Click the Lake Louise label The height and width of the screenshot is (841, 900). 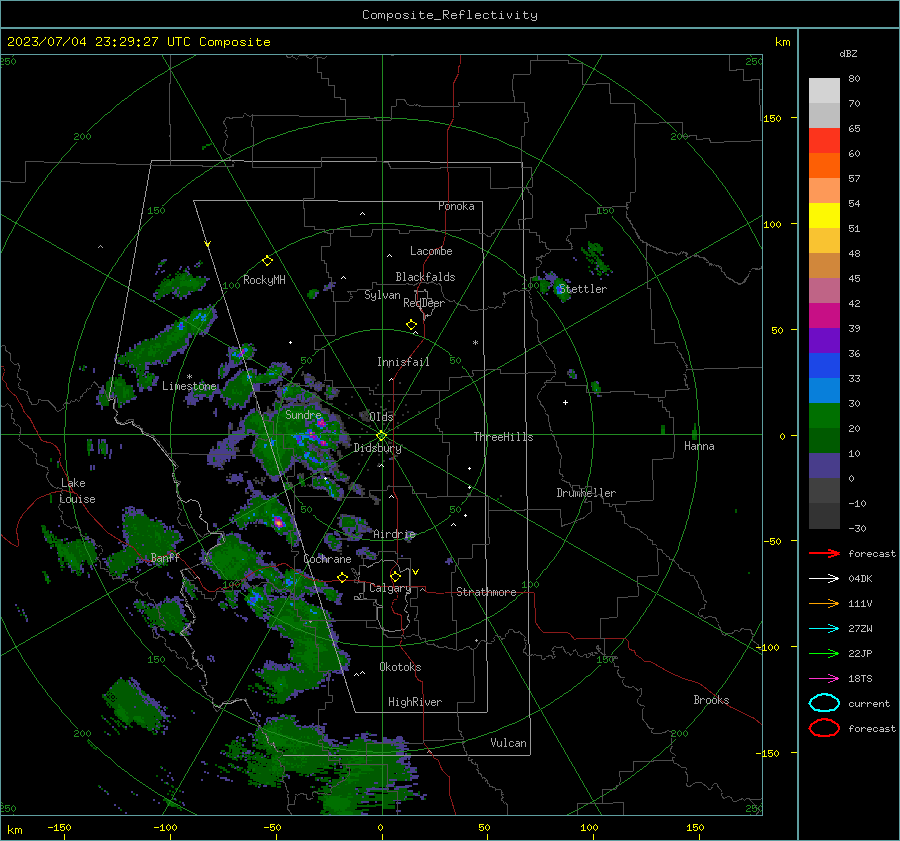coord(77,491)
